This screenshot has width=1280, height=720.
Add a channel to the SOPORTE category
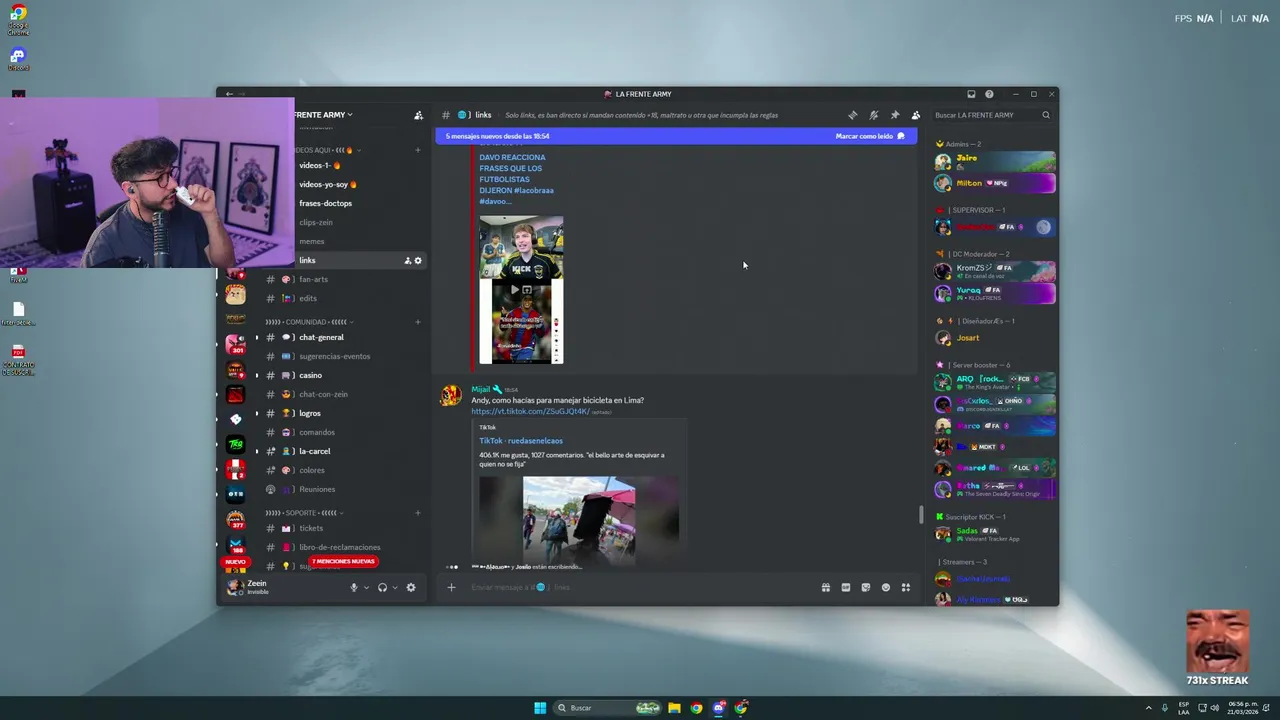(418, 513)
